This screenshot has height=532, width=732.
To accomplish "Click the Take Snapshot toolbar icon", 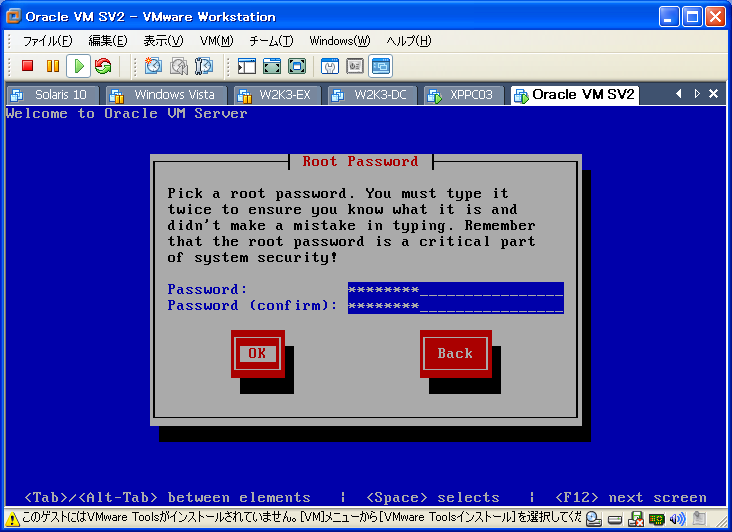I will (x=153, y=66).
